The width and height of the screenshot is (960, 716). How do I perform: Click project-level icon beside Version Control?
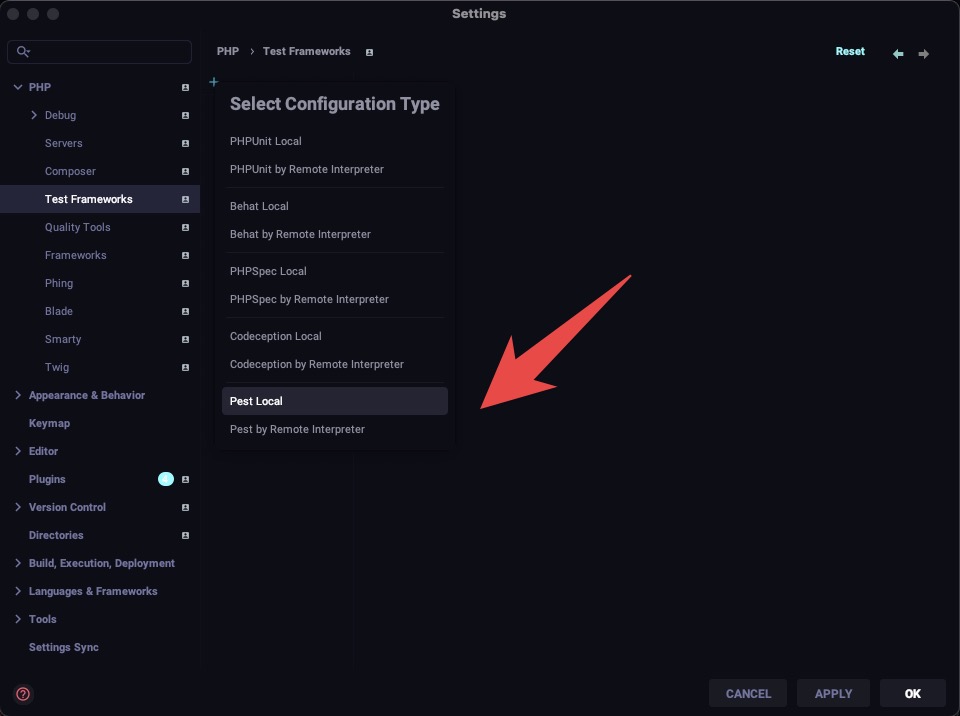pos(185,508)
